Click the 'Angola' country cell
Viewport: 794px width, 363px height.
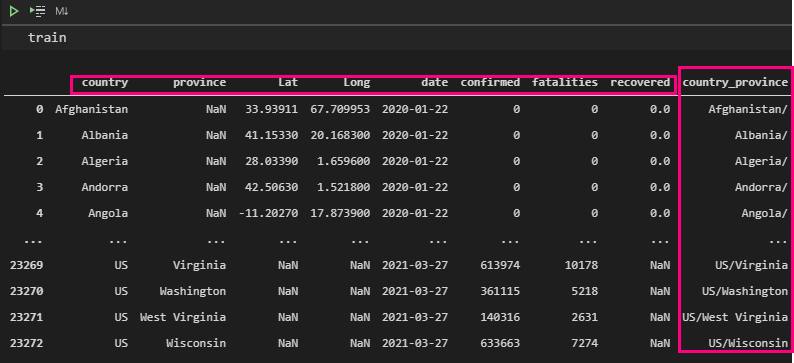tap(108, 213)
